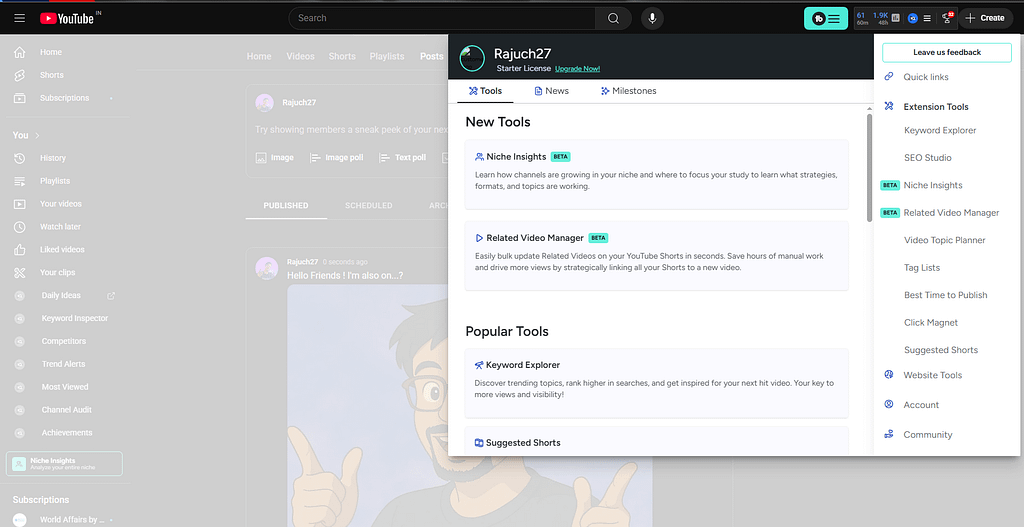Switch to the Milestones tab

(x=628, y=91)
